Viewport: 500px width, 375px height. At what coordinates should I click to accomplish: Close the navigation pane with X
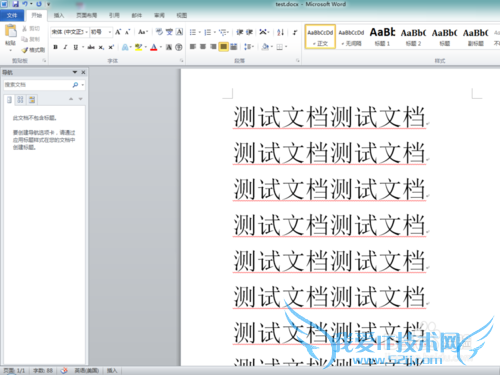tap(83, 72)
